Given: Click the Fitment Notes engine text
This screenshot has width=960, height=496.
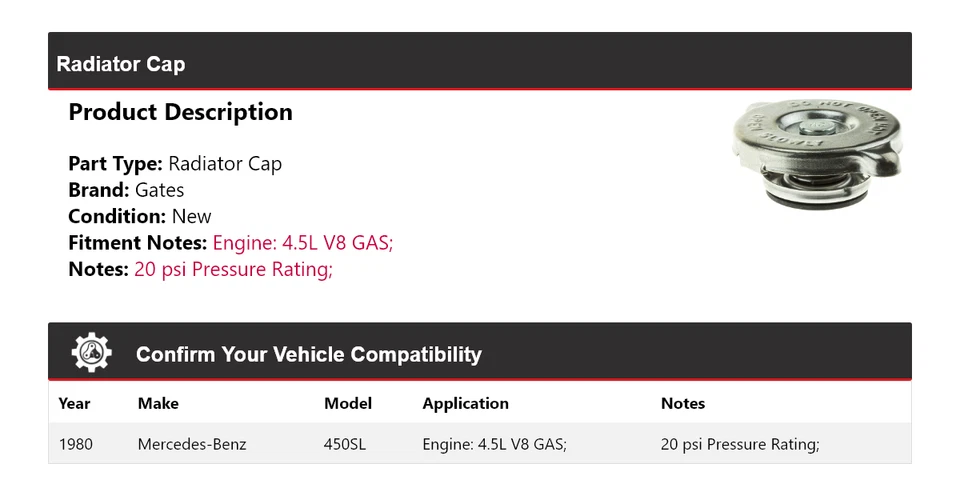Looking at the screenshot, I should [x=303, y=242].
